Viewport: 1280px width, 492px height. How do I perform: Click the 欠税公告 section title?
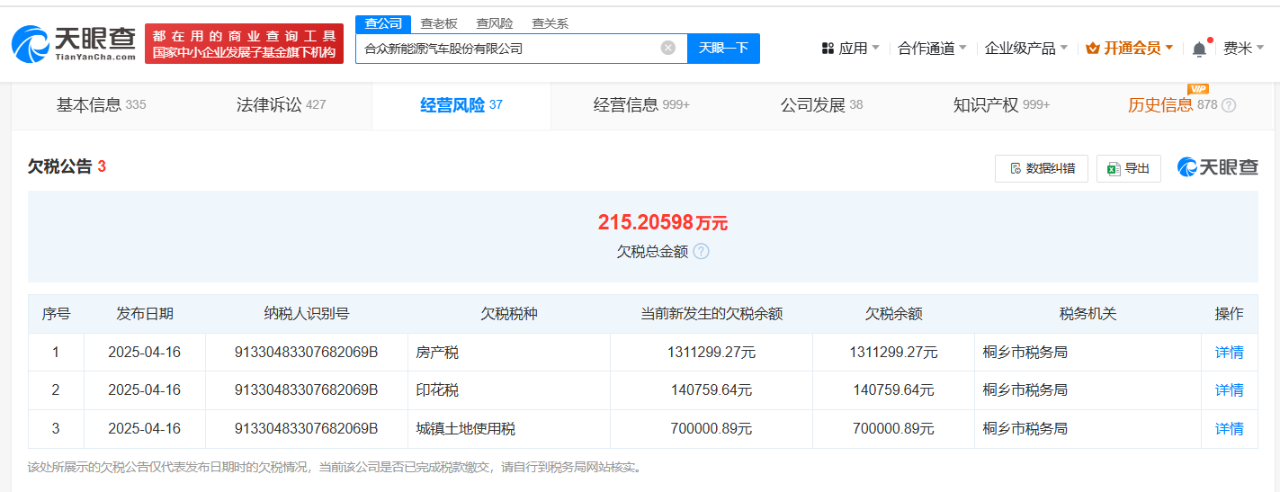tap(60, 167)
